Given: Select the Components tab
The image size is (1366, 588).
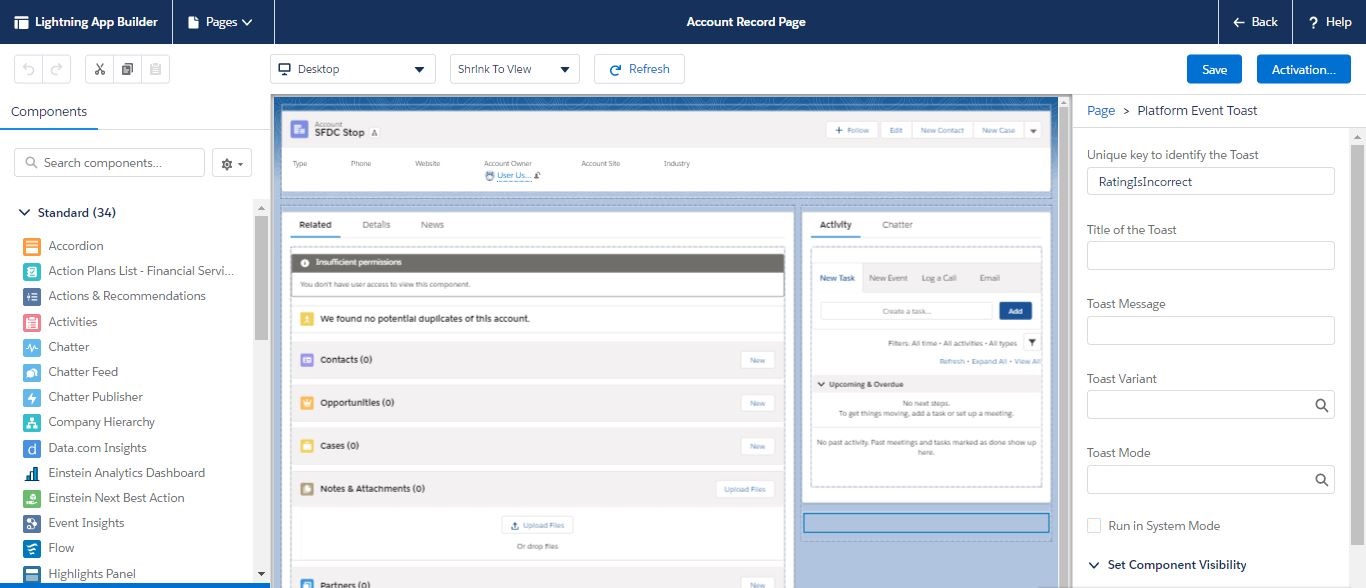Looking at the screenshot, I should (49, 112).
